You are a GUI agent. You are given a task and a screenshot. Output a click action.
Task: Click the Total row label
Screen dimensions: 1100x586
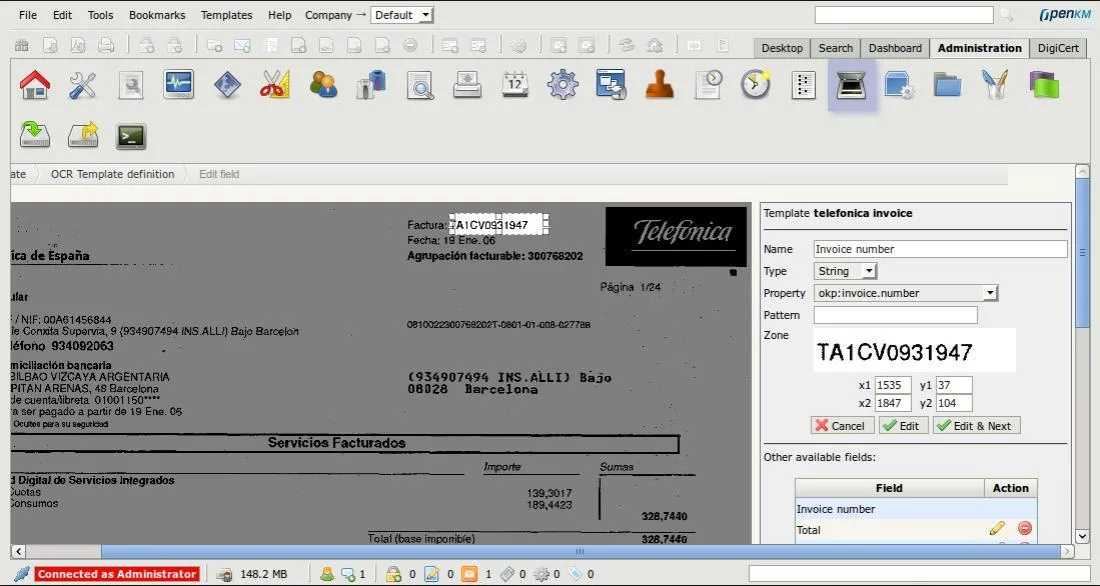pos(808,530)
